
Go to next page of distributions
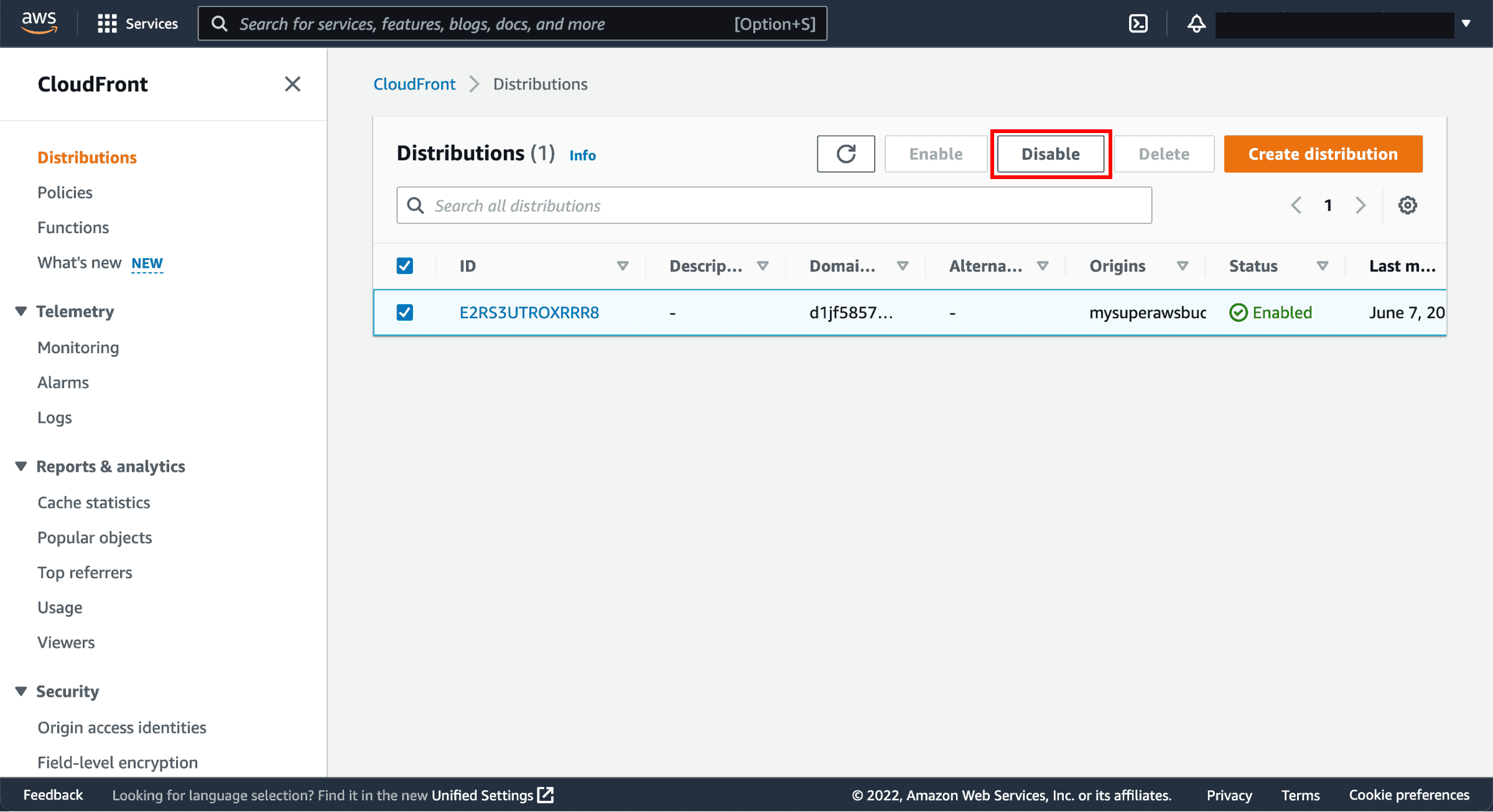click(x=1360, y=205)
